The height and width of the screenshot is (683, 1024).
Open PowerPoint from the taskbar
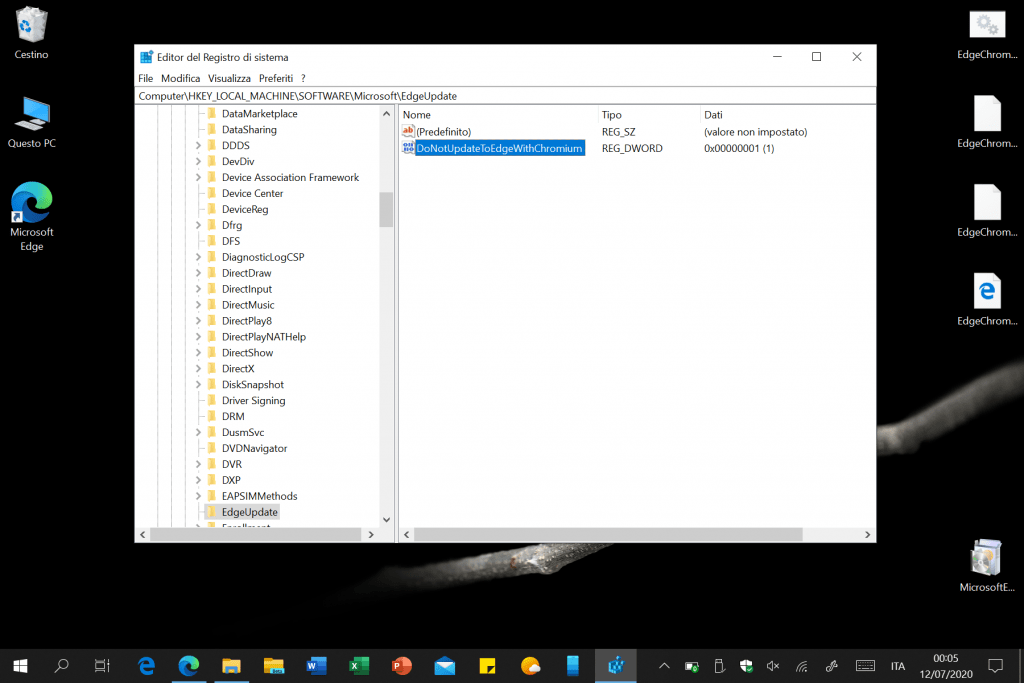402,665
